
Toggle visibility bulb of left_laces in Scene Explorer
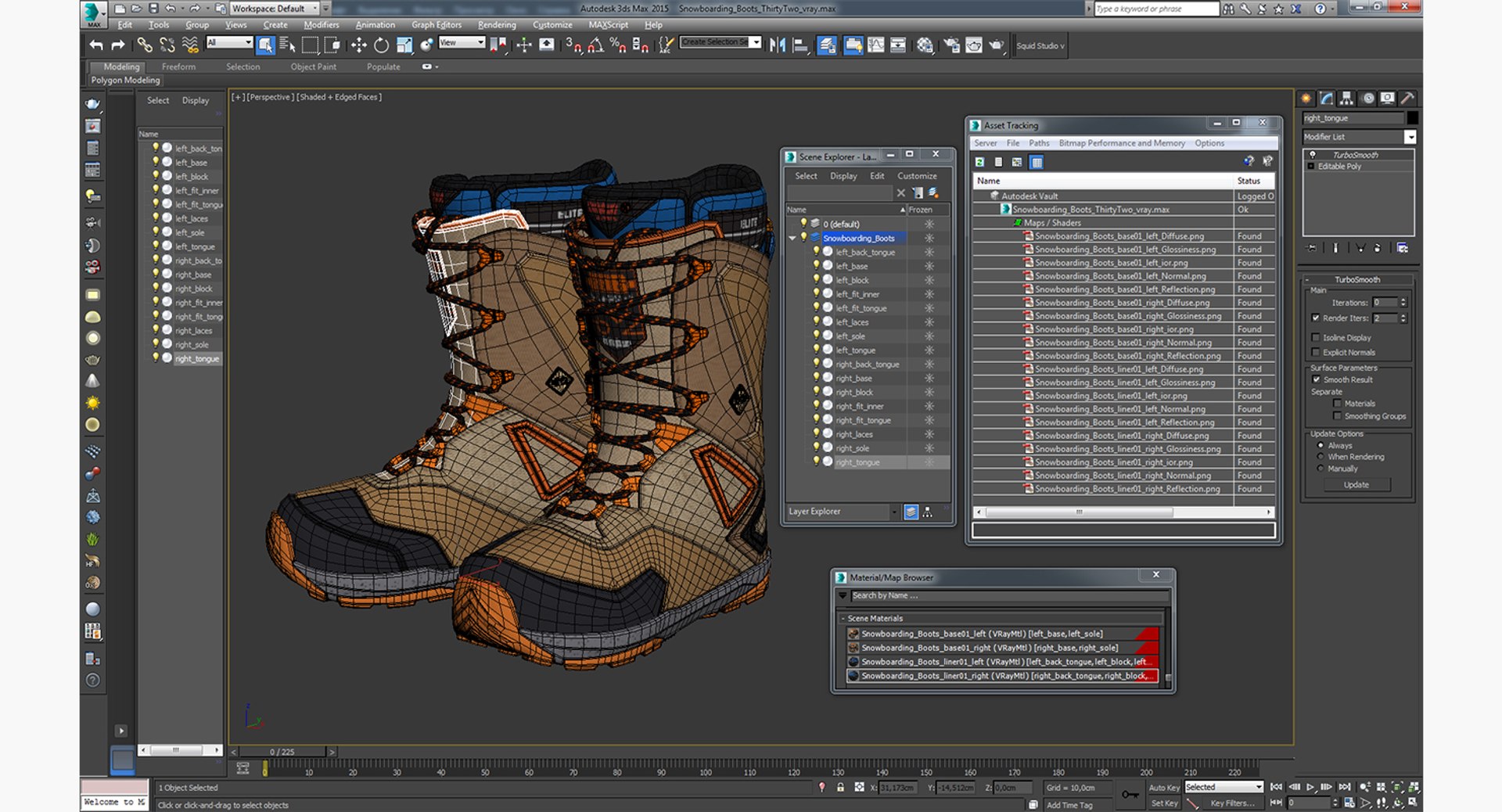816,322
